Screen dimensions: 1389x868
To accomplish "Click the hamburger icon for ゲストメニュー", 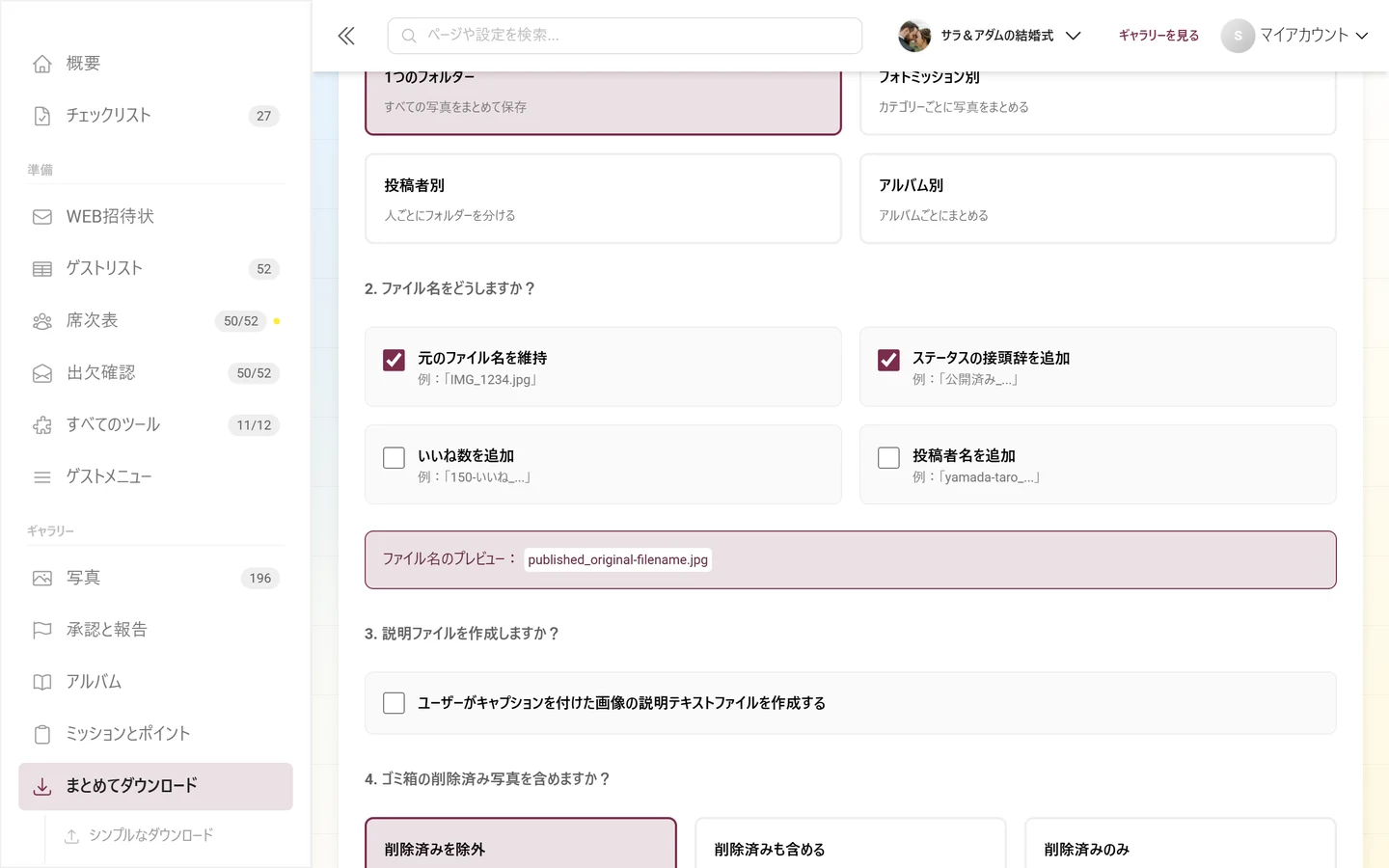I will click(42, 477).
